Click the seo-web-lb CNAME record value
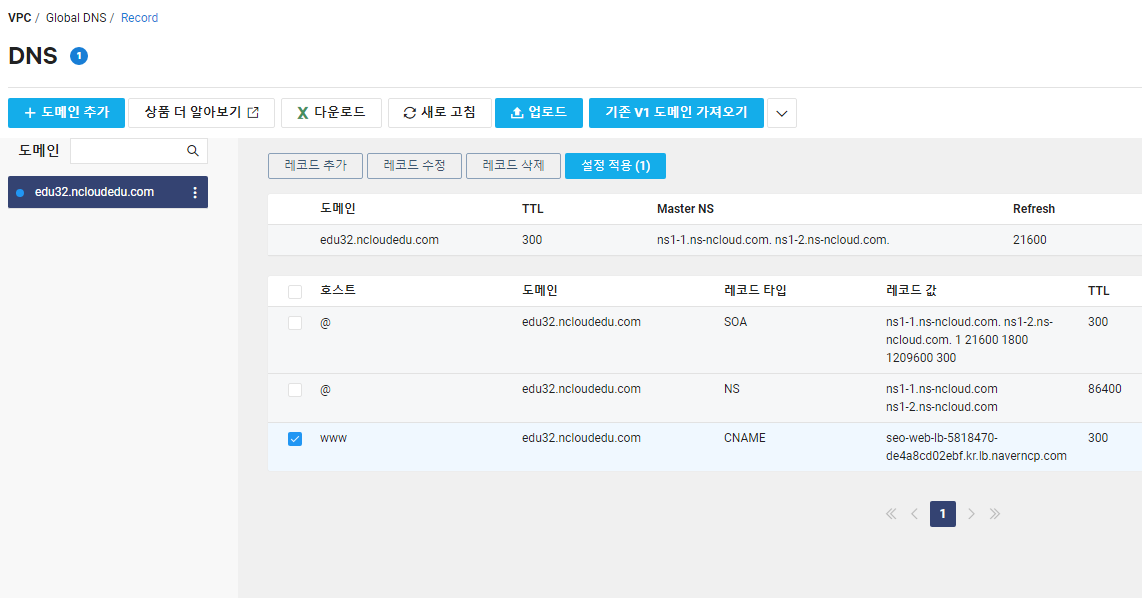This screenshot has width=1142, height=598. click(976, 447)
